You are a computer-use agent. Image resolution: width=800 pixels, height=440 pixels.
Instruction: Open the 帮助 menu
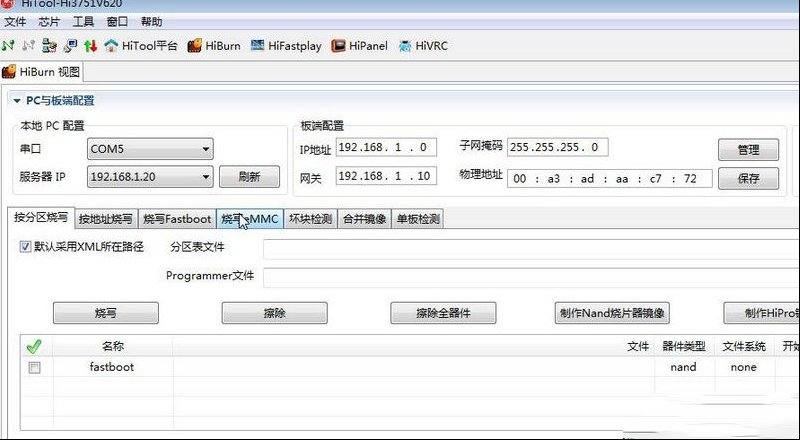(152, 22)
